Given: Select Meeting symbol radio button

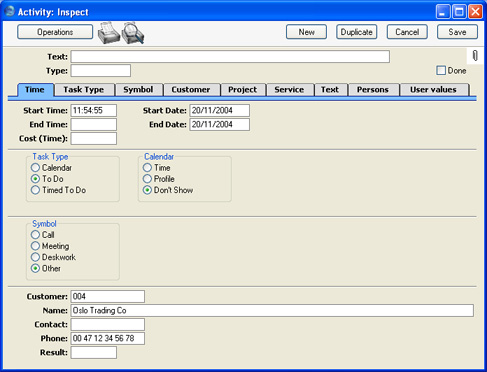Looking at the screenshot, I should click(35, 246).
